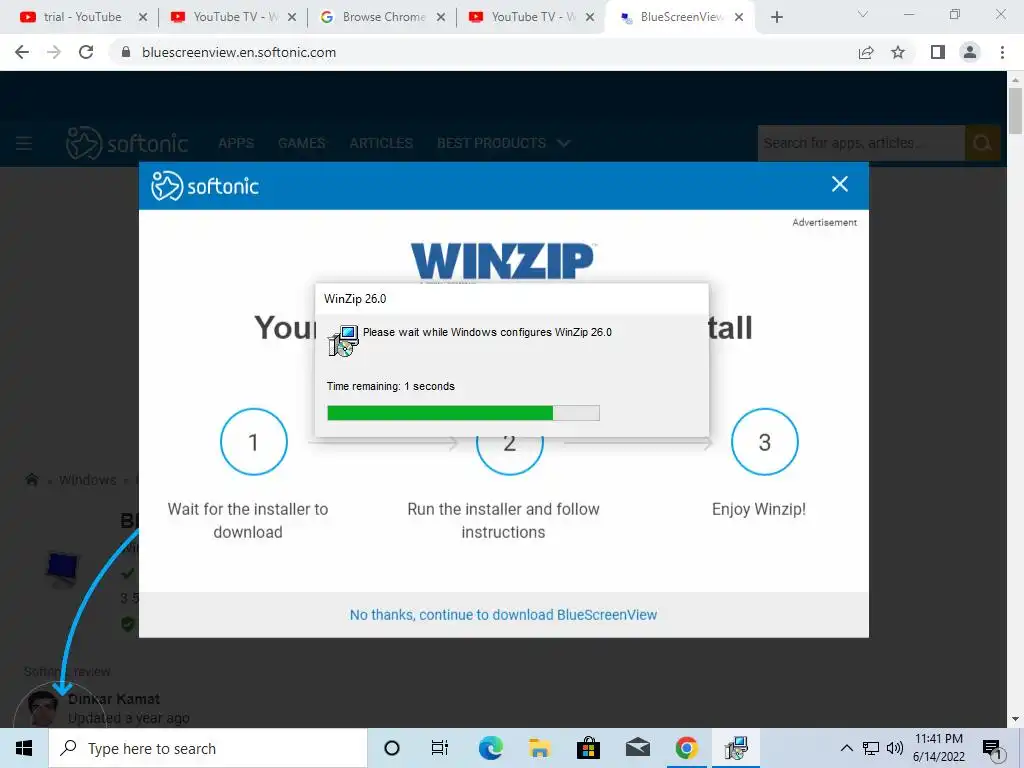Close the BlueScreenView tab
Screen dimensions: 1024x768
(739, 17)
